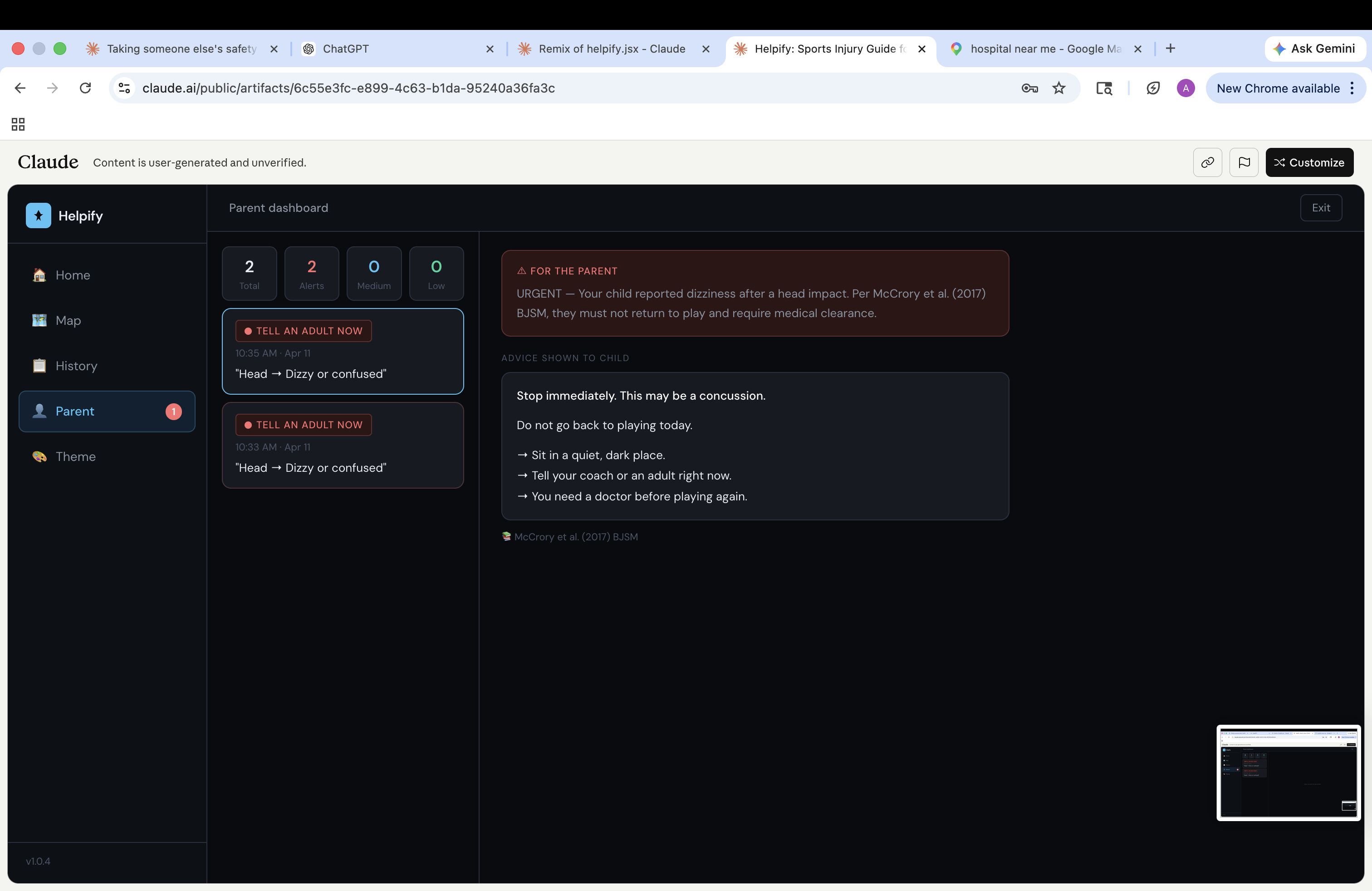Reload the page with the refresh icon
This screenshot has width=1372, height=891.
point(85,88)
